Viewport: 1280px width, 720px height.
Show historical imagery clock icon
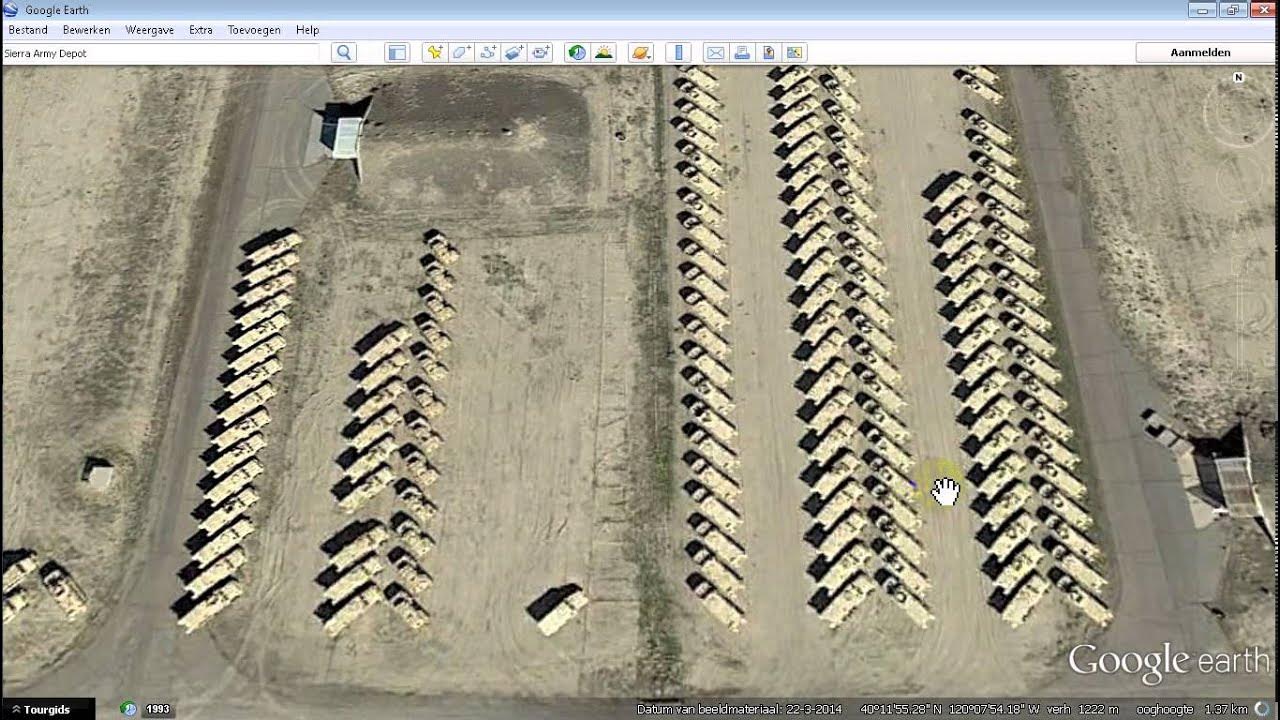pos(577,53)
